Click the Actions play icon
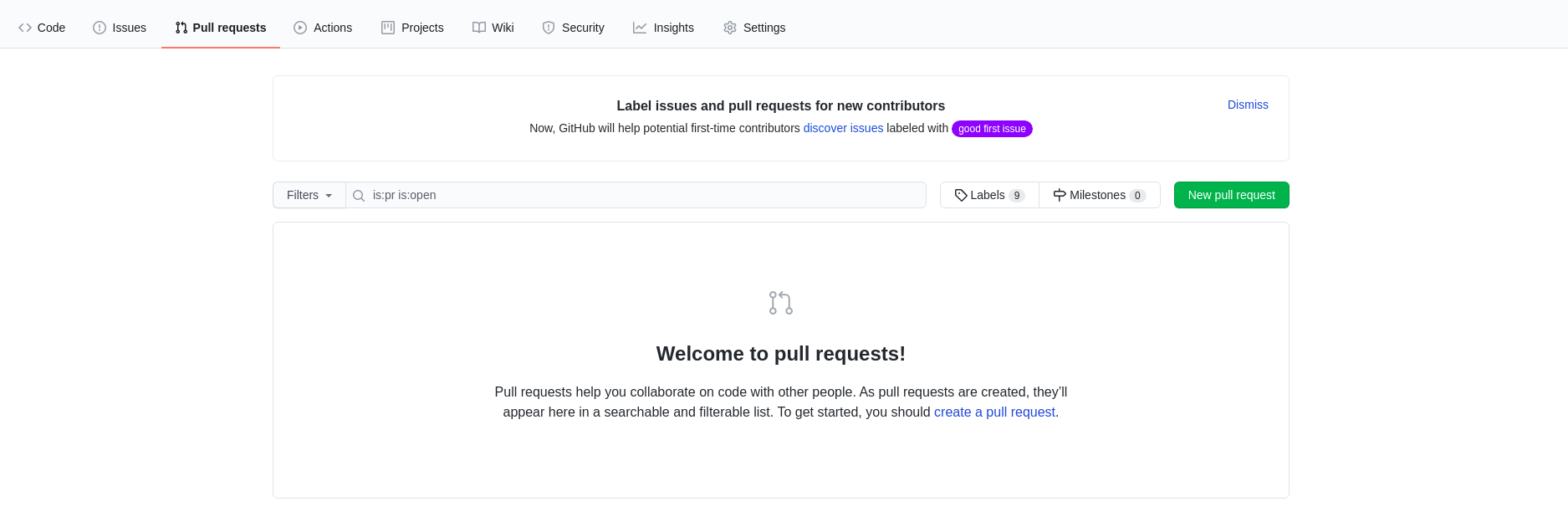The height and width of the screenshot is (517, 1568). [300, 28]
